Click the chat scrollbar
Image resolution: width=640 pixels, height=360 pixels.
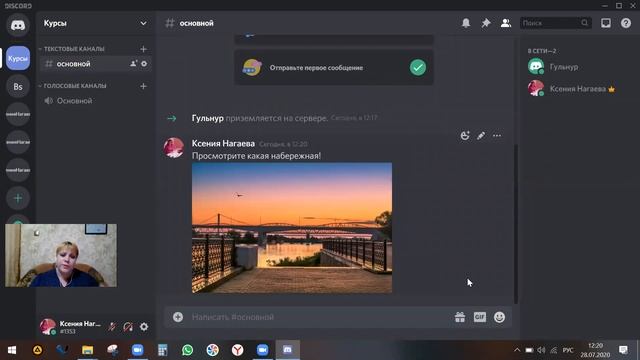(x=516, y=224)
